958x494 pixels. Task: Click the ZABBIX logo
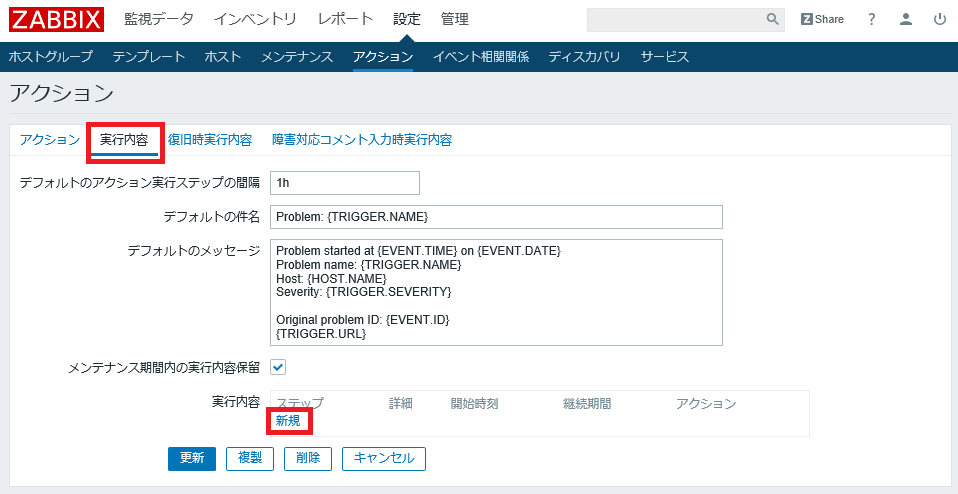[57, 19]
